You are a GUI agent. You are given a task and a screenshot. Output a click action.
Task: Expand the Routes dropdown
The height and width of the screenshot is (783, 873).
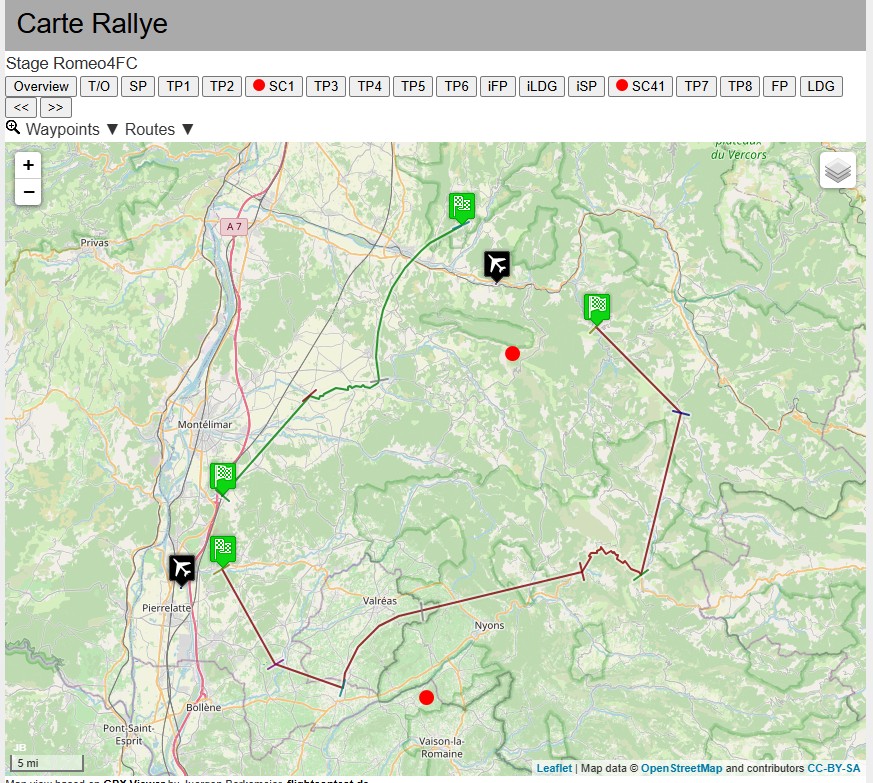(159, 129)
